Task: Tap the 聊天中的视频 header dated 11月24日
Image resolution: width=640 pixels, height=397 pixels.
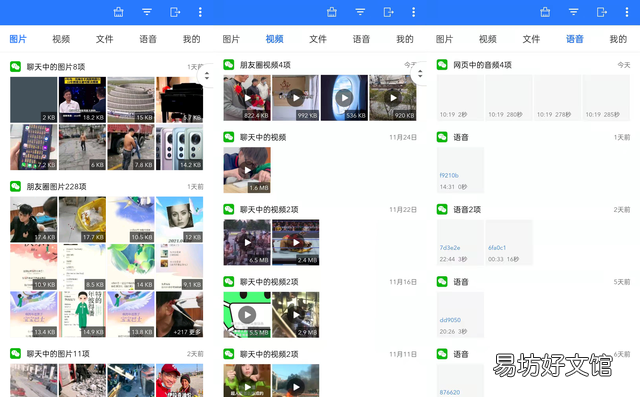Action: pyautogui.click(x=263, y=137)
